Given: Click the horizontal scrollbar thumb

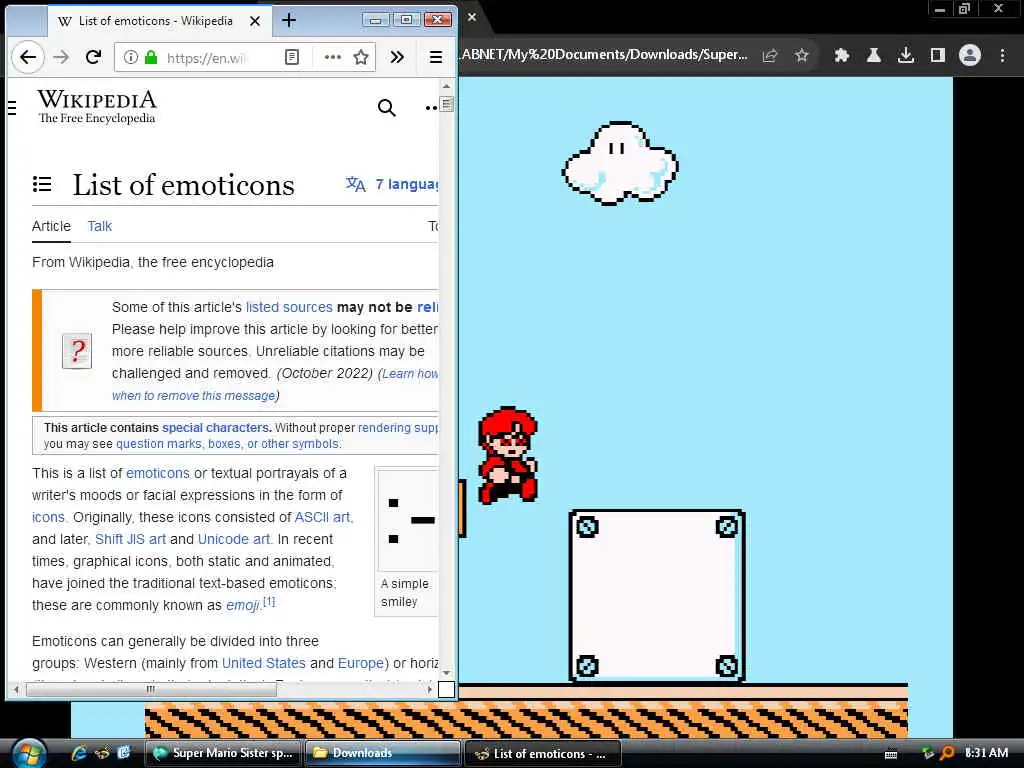Looking at the screenshot, I should [151, 690].
